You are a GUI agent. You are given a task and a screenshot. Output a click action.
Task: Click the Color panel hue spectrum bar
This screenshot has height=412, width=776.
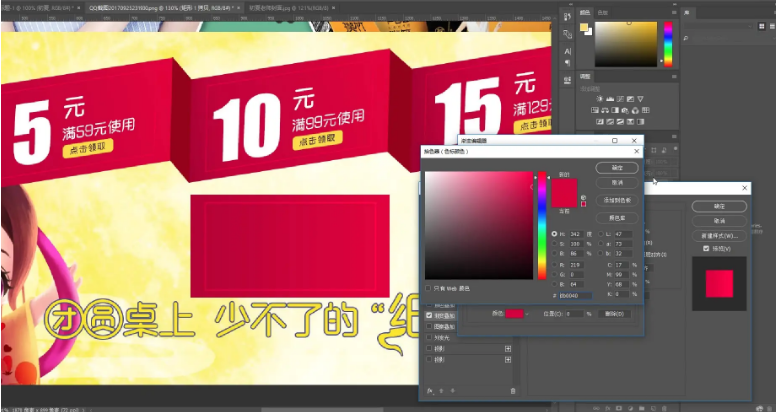tap(668, 44)
